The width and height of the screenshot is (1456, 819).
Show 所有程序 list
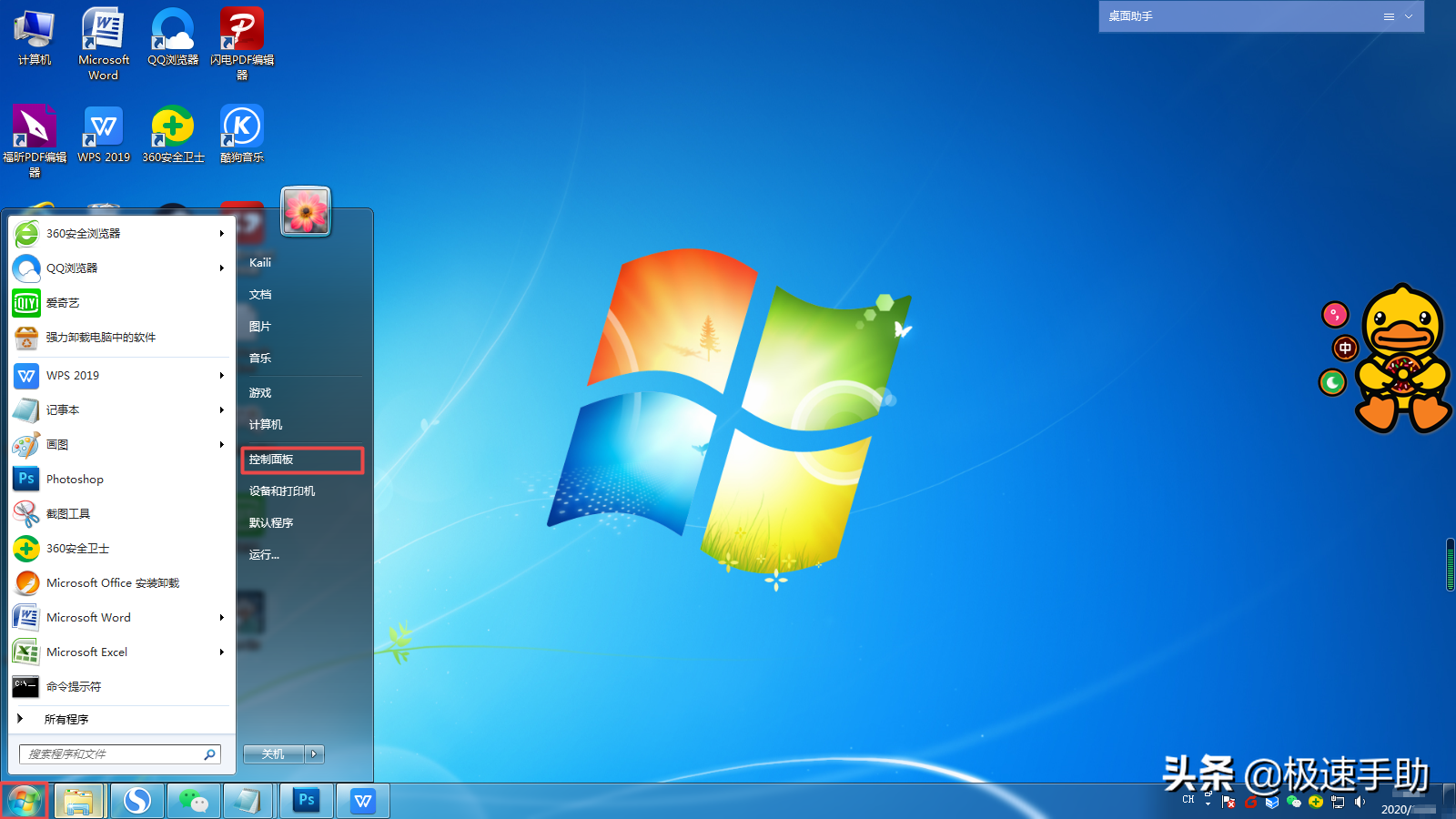(66, 720)
